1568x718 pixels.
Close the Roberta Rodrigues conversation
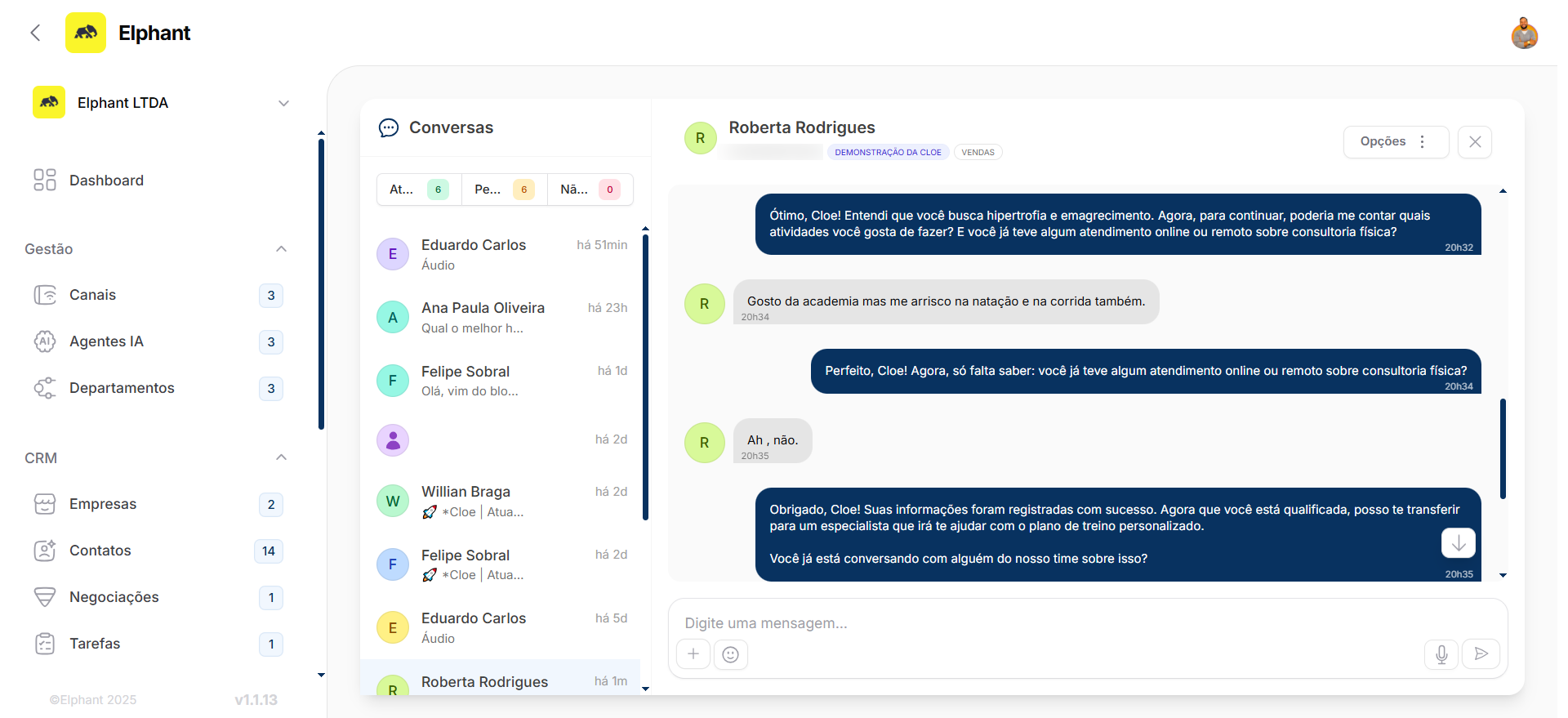tap(1475, 141)
